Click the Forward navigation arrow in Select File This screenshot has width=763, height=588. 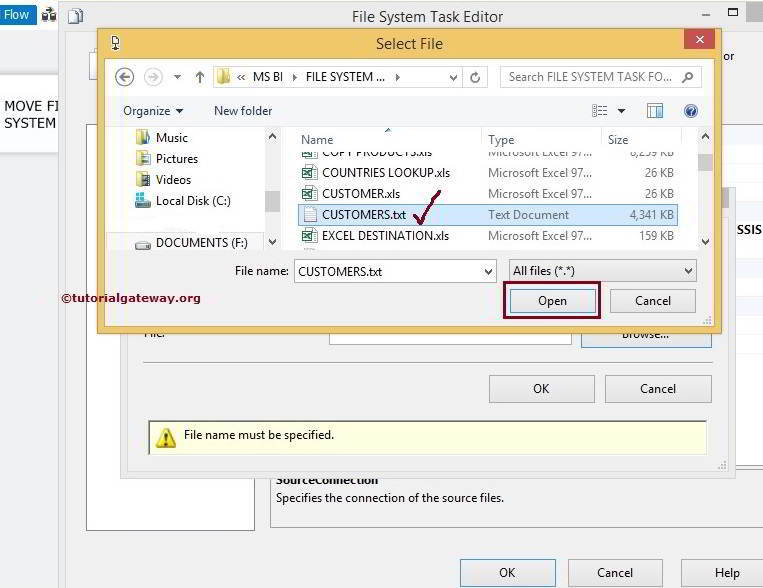(x=153, y=77)
